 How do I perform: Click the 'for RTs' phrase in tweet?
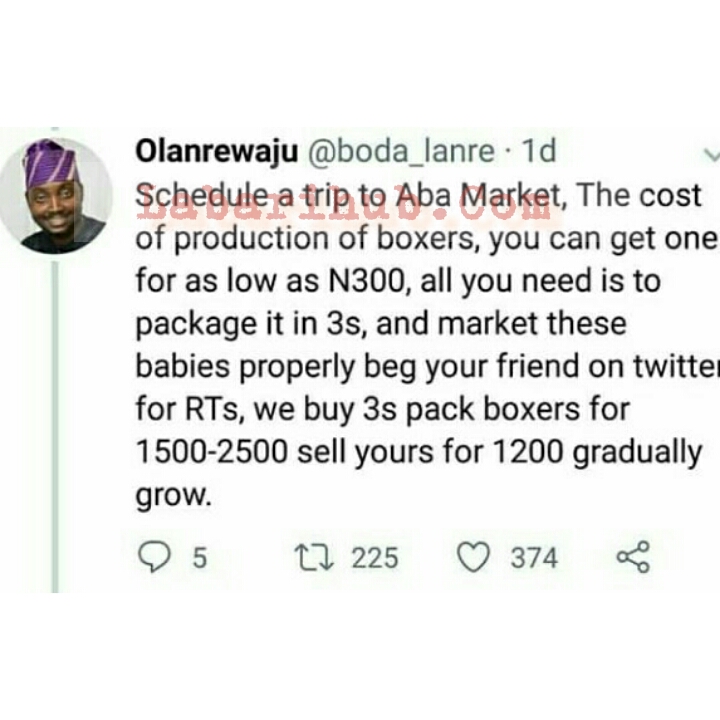190,409
